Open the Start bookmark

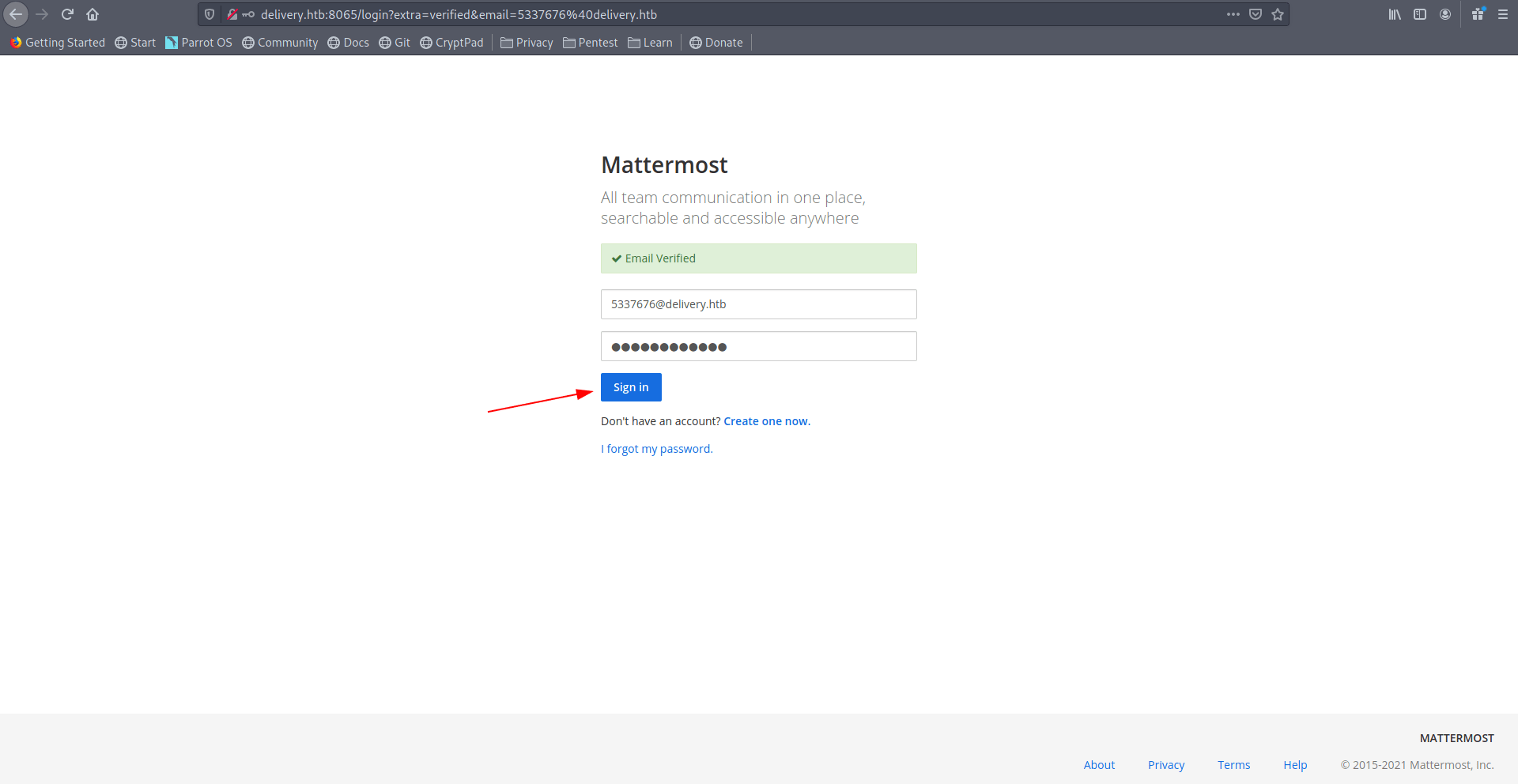[135, 43]
